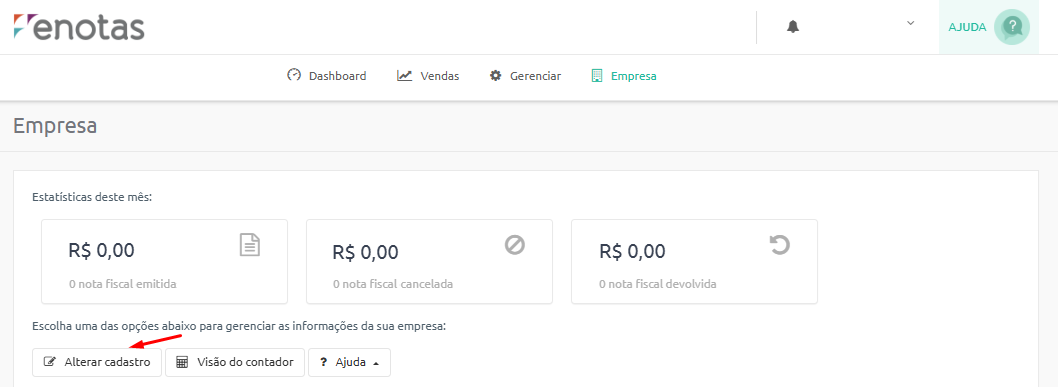Screen dimensions: 1058x387
Task: Open Visão do contador
Action: (x=235, y=362)
